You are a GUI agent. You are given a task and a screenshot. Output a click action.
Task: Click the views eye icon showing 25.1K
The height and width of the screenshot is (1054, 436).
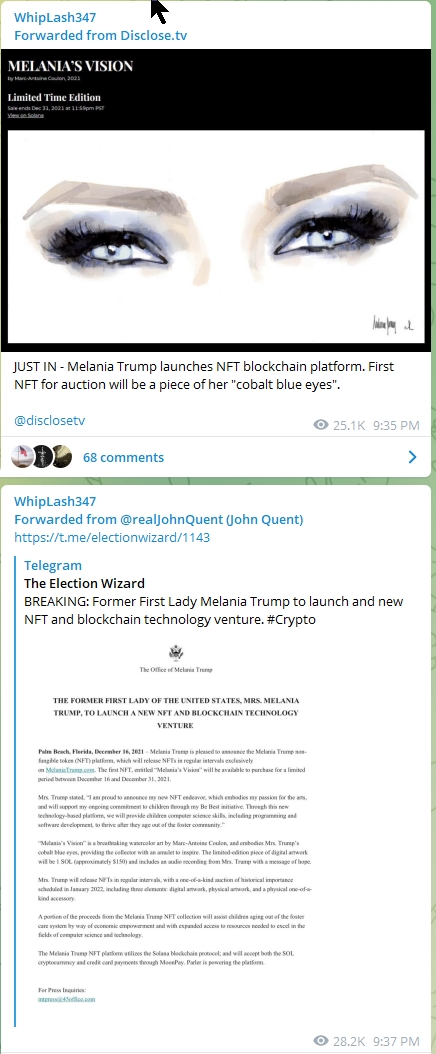pyautogui.click(x=320, y=425)
